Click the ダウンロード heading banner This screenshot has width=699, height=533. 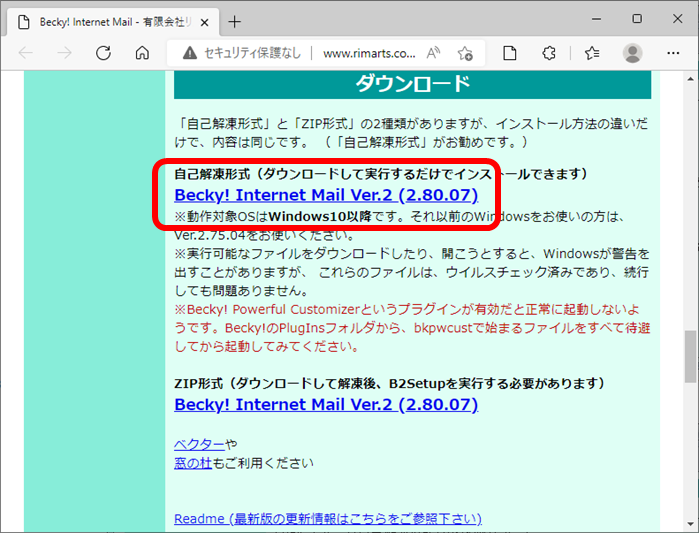click(412, 84)
